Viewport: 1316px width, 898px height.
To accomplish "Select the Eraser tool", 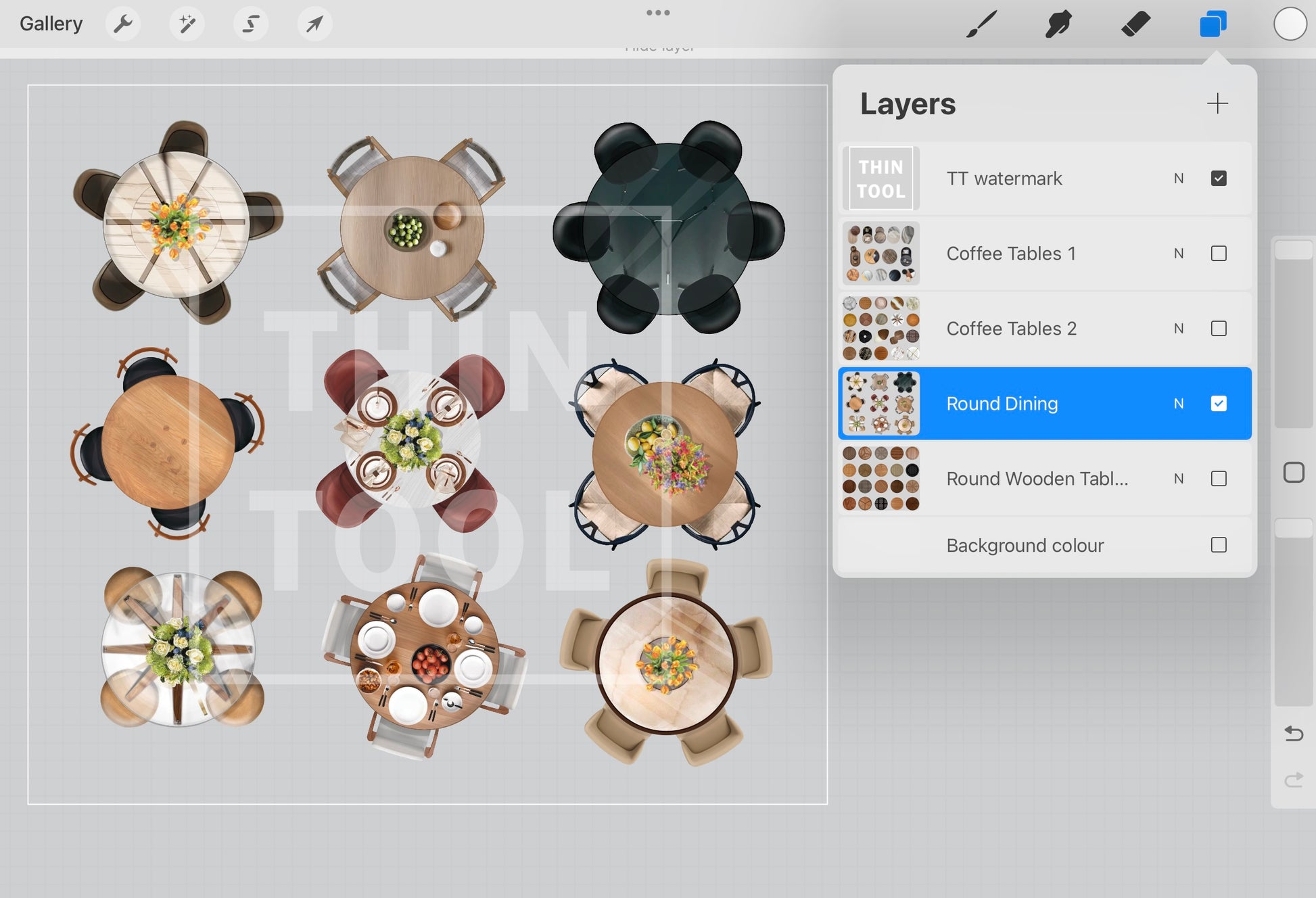I will pos(1135,24).
